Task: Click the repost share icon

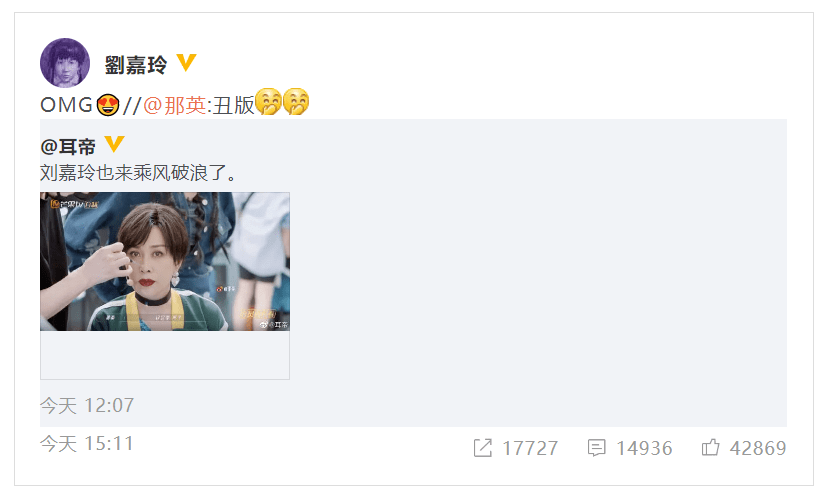Action: click(x=483, y=448)
